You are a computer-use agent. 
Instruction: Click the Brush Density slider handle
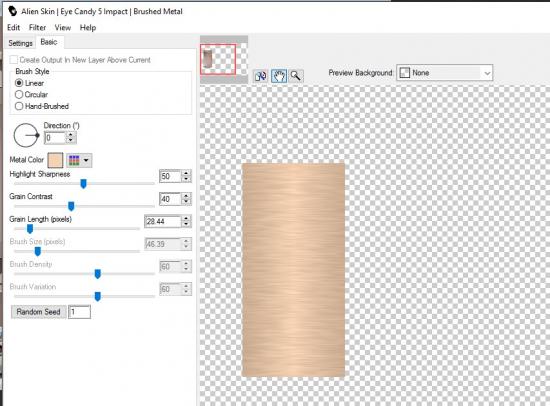98,274
